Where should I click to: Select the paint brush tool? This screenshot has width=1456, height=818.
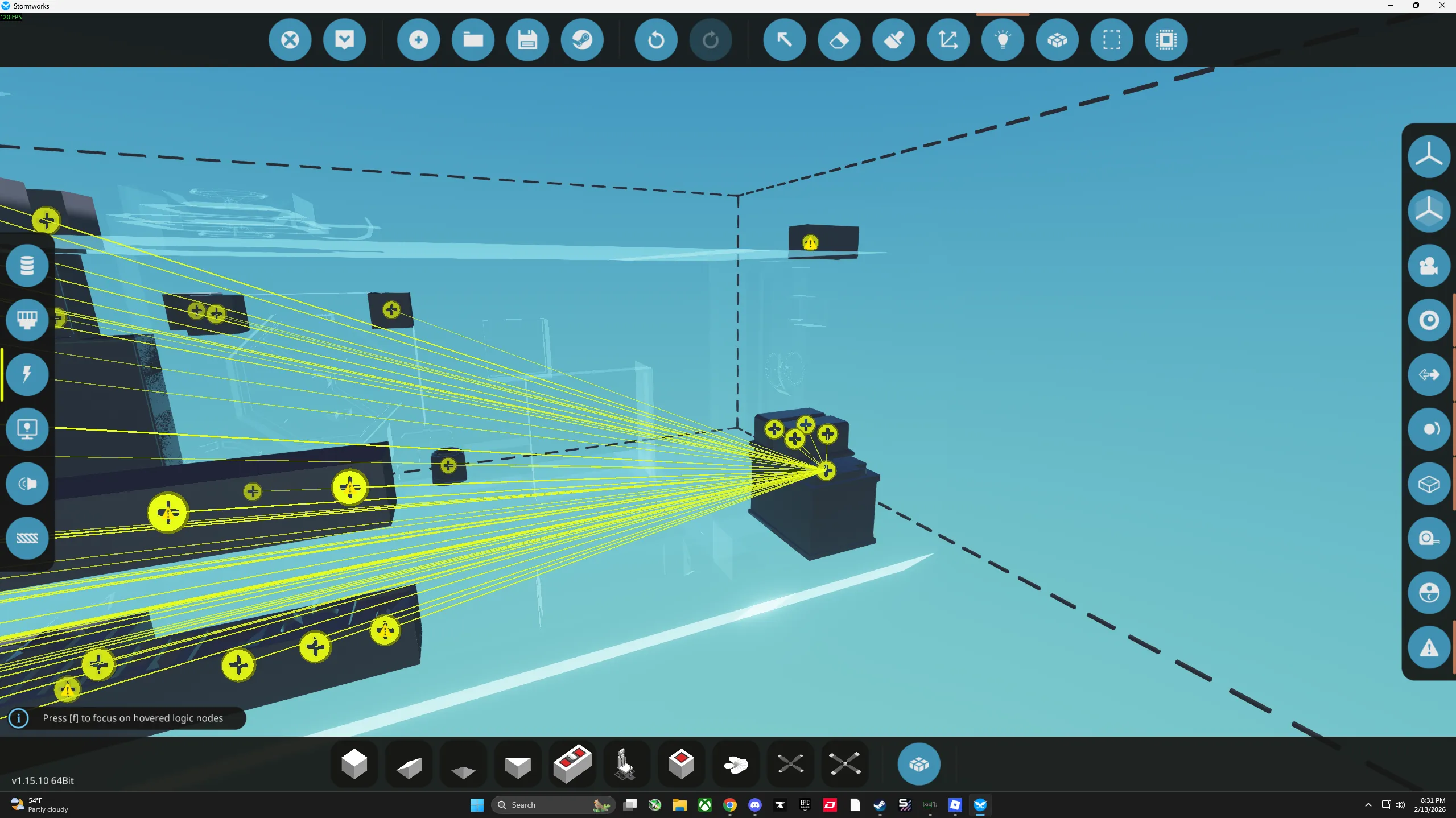point(893,40)
